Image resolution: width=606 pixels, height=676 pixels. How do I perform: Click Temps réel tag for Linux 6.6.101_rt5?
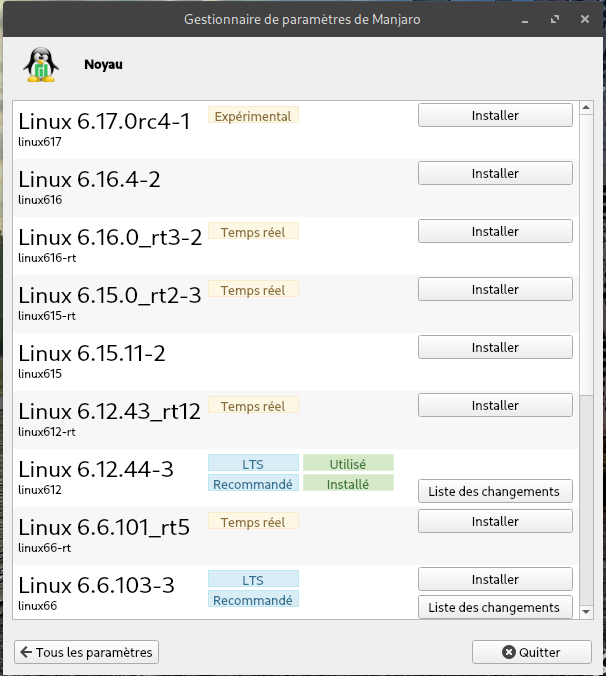click(x=253, y=522)
